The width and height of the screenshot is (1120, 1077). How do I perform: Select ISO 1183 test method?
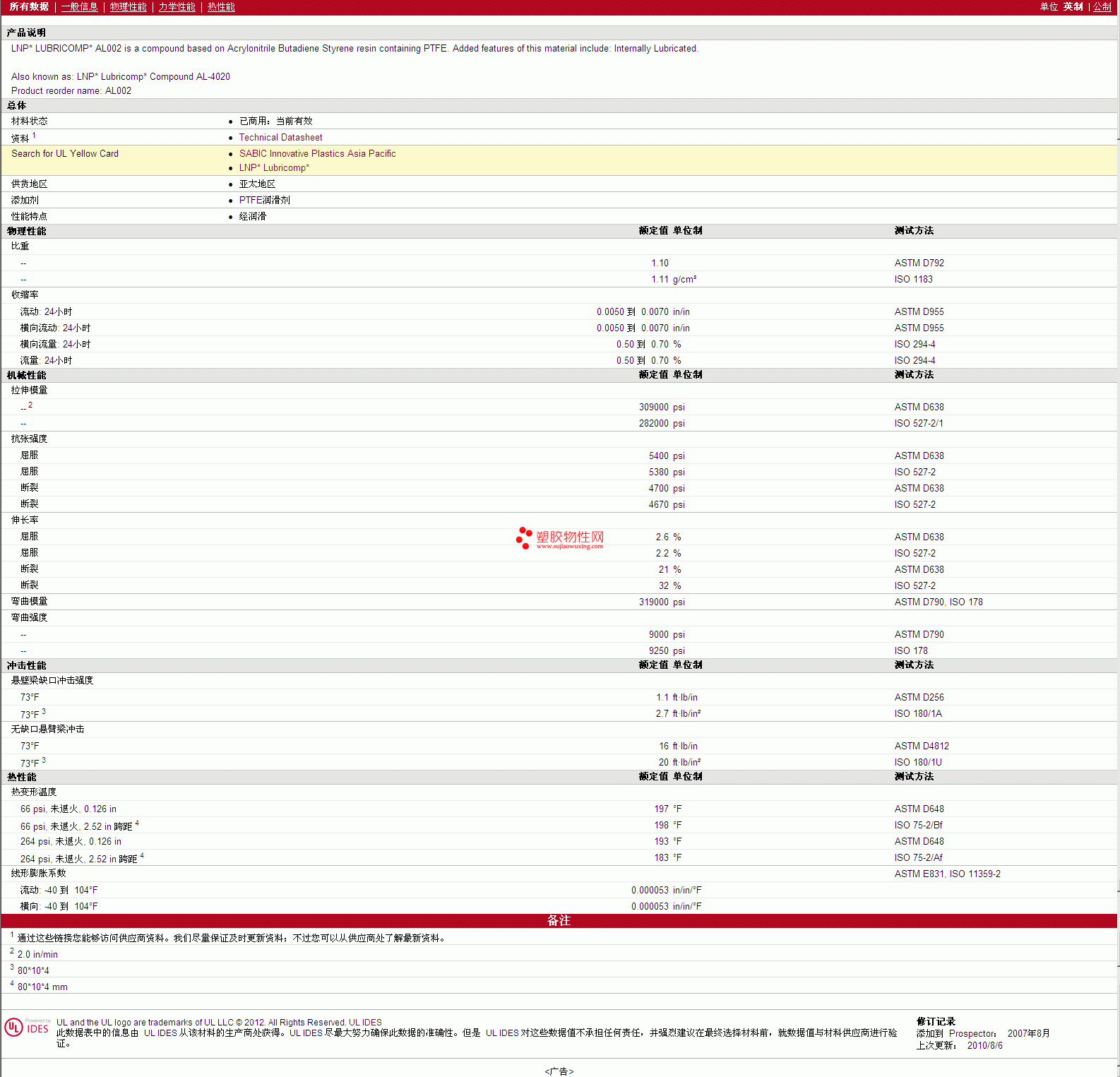[913, 280]
